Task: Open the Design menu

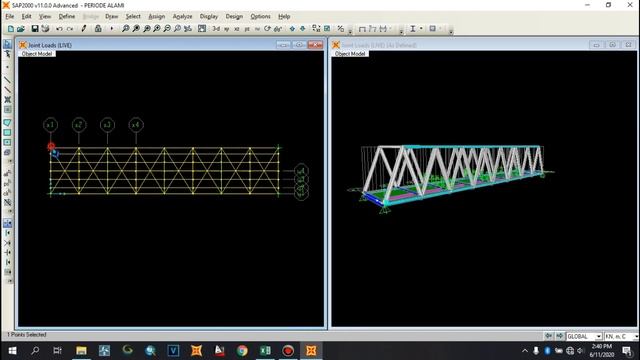Action: pos(234,16)
